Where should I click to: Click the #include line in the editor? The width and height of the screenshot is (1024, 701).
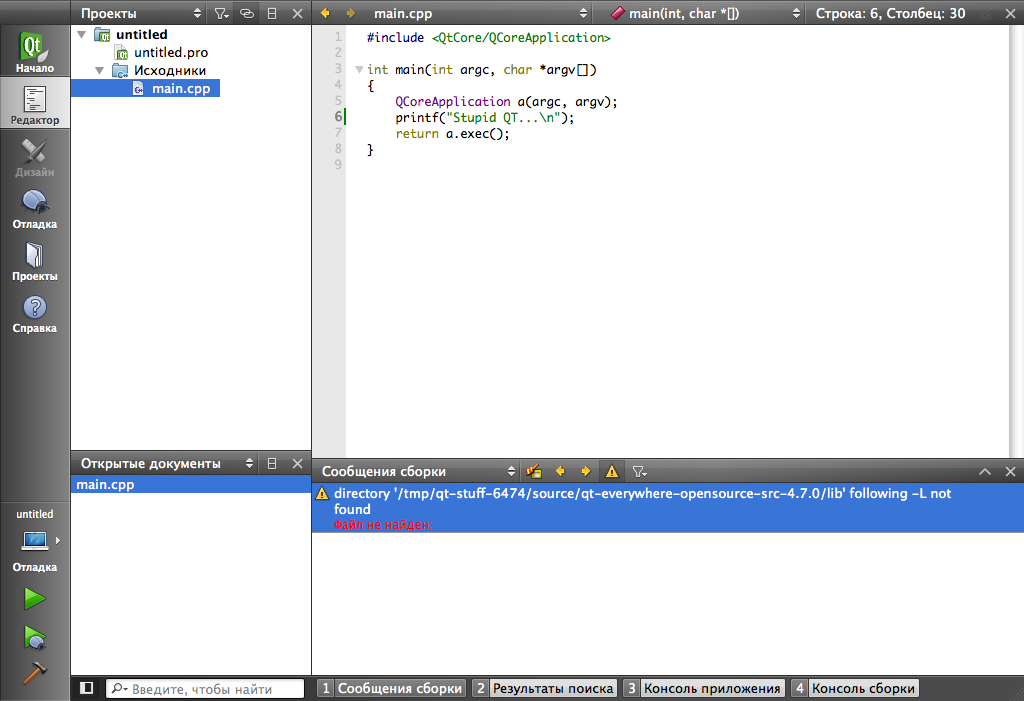coord(488,38)
